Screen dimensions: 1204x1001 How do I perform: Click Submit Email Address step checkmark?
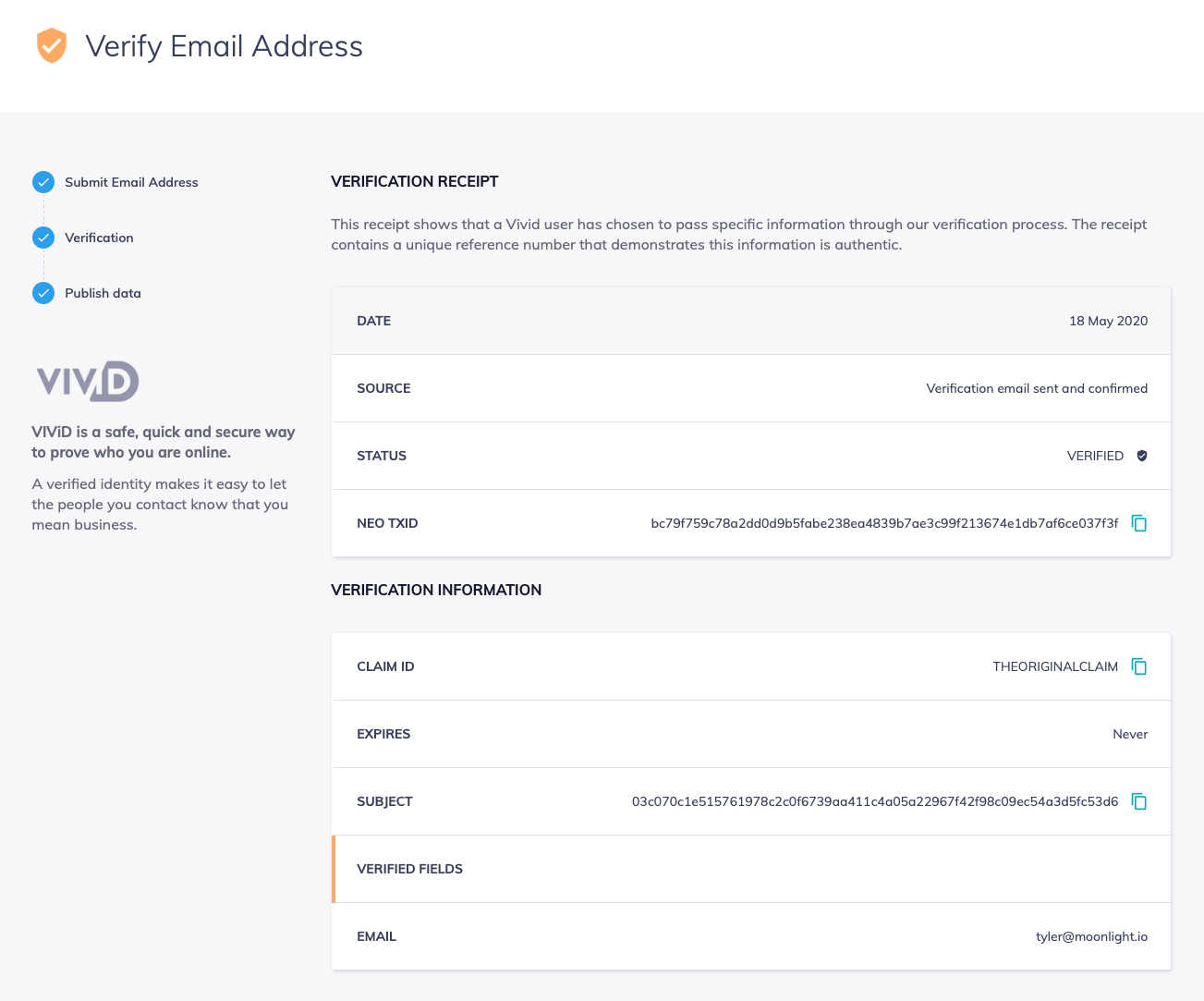(x=43, y=182)
